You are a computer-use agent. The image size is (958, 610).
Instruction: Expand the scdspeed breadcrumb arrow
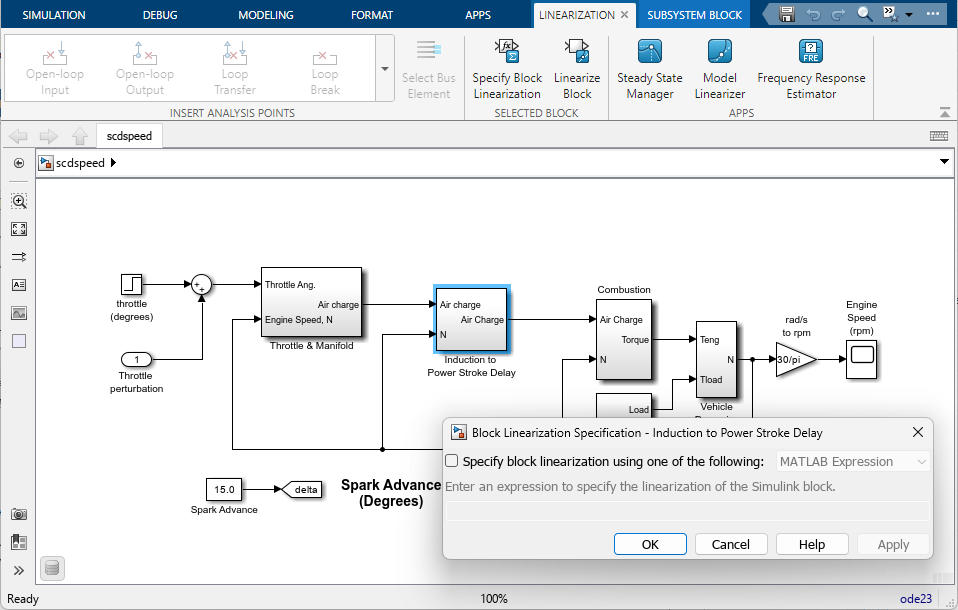click(x=113, y=163)
